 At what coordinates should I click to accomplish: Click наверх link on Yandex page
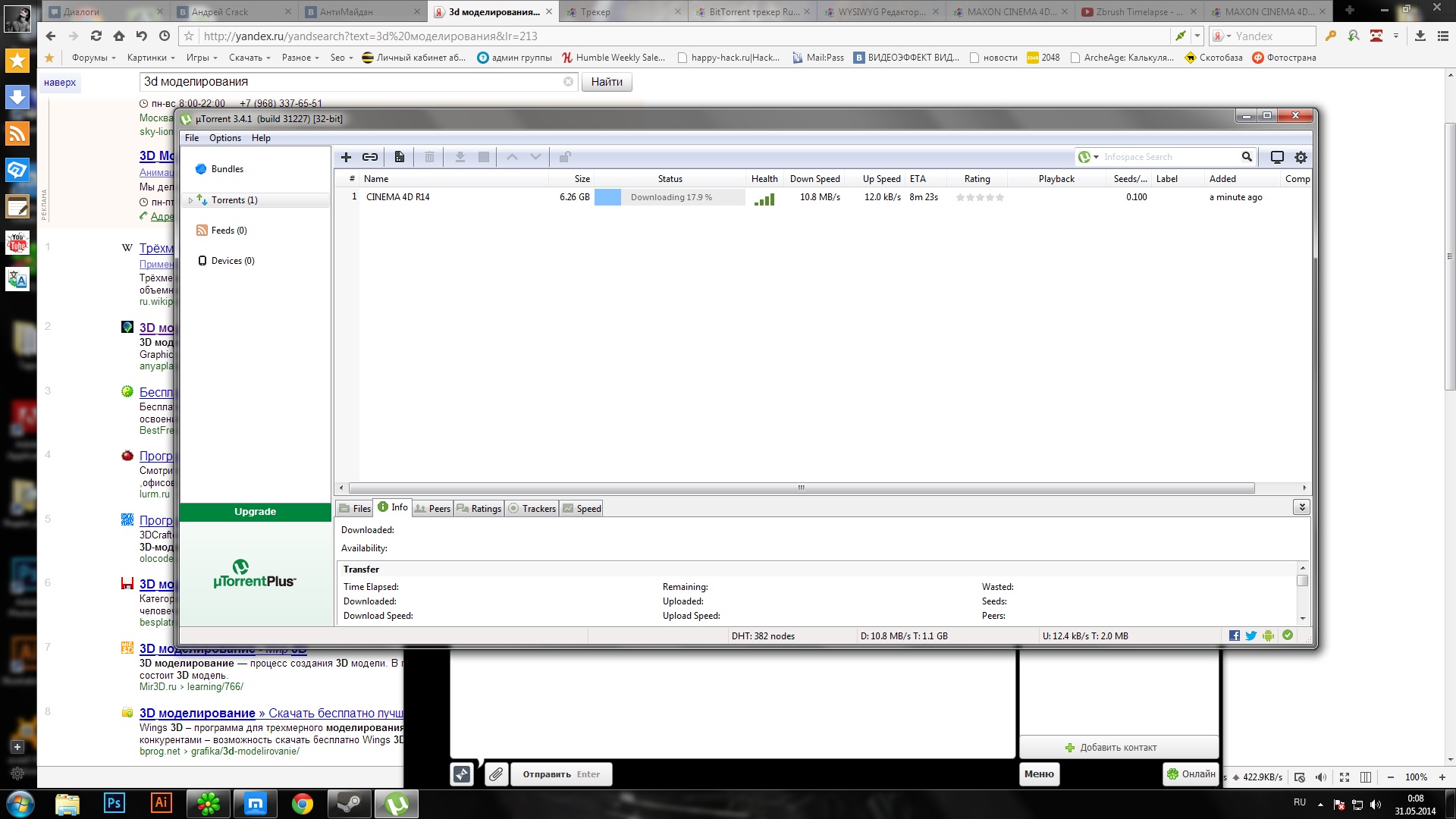tap(60, 83)
